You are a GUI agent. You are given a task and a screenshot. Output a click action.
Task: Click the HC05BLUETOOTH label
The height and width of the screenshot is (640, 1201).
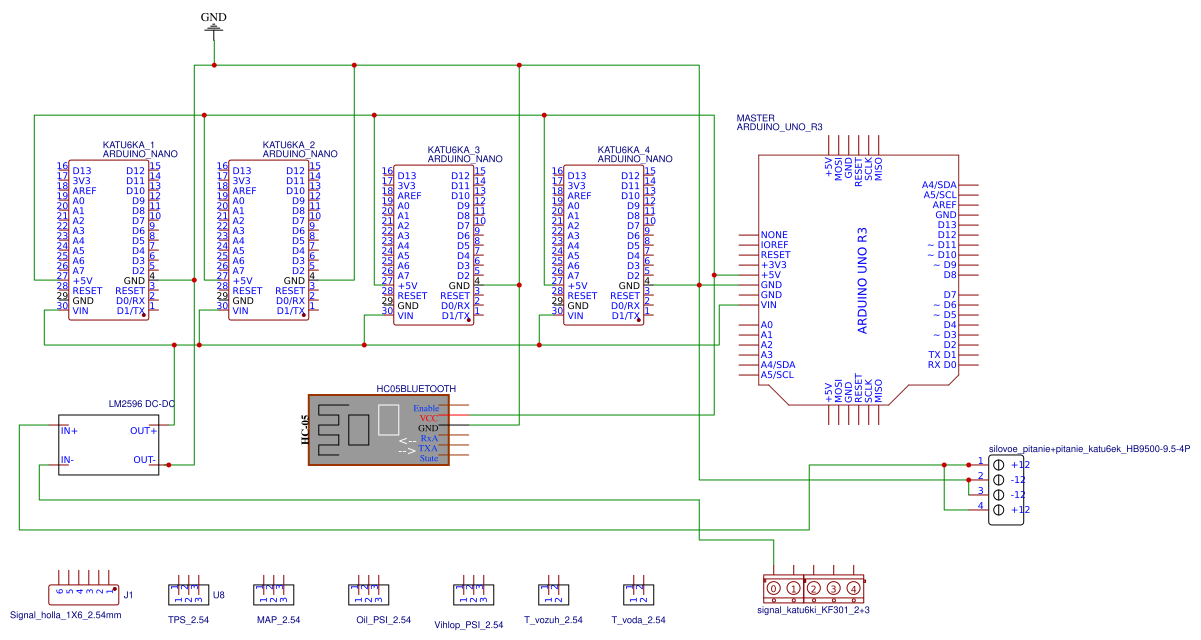coord(416,389)
